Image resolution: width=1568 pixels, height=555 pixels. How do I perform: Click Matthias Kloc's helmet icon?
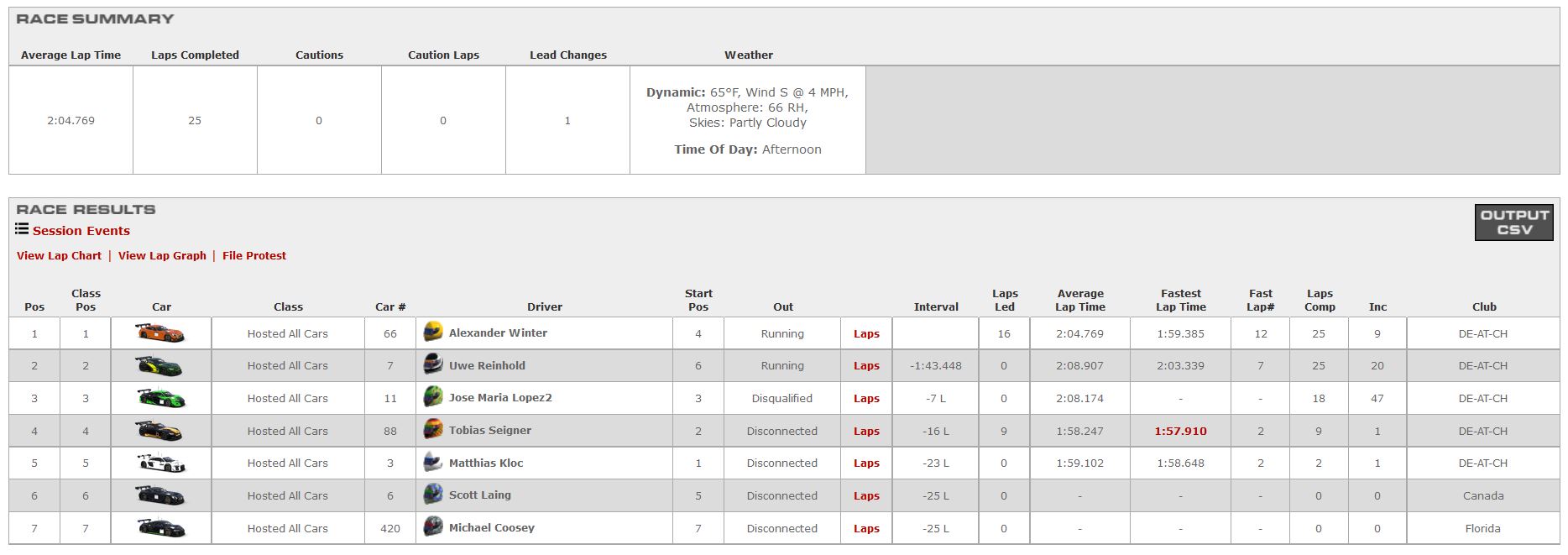433,462
